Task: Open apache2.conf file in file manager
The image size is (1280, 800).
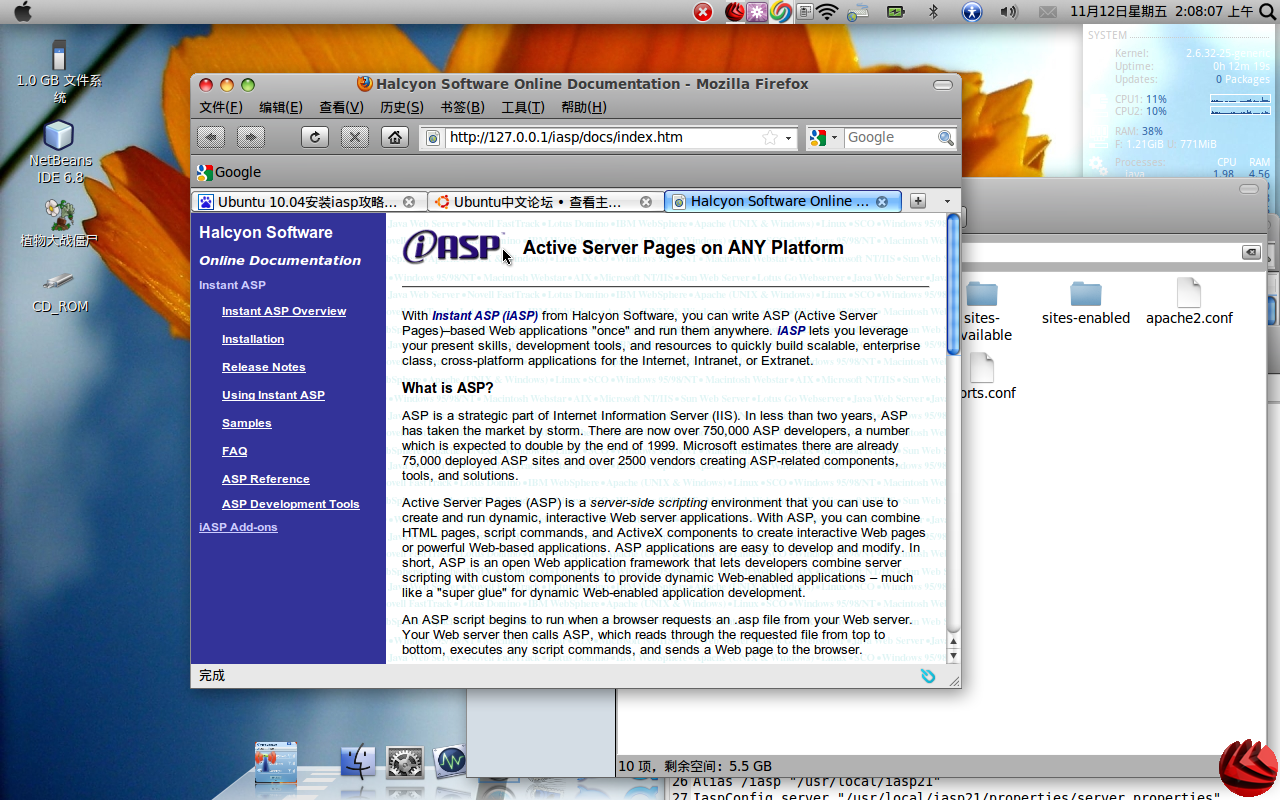Action: (x=1189, y=302)
